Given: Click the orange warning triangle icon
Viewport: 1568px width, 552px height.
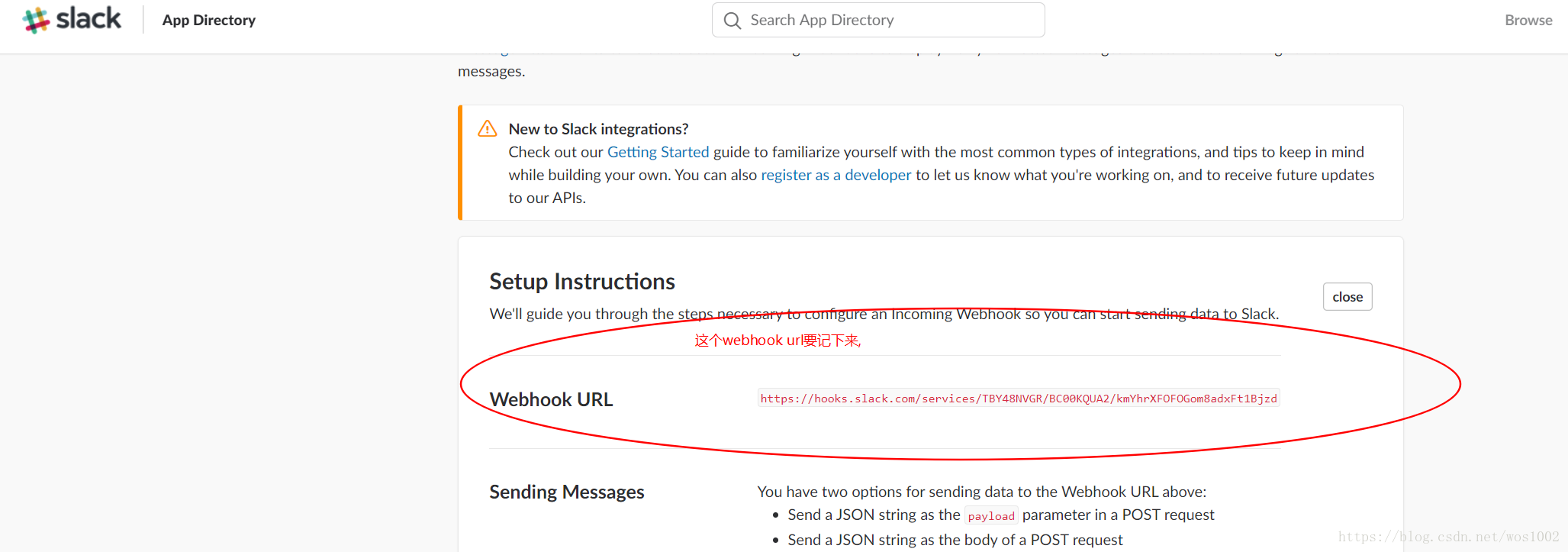Looking at the screenshot, I should tap(487, 129).
